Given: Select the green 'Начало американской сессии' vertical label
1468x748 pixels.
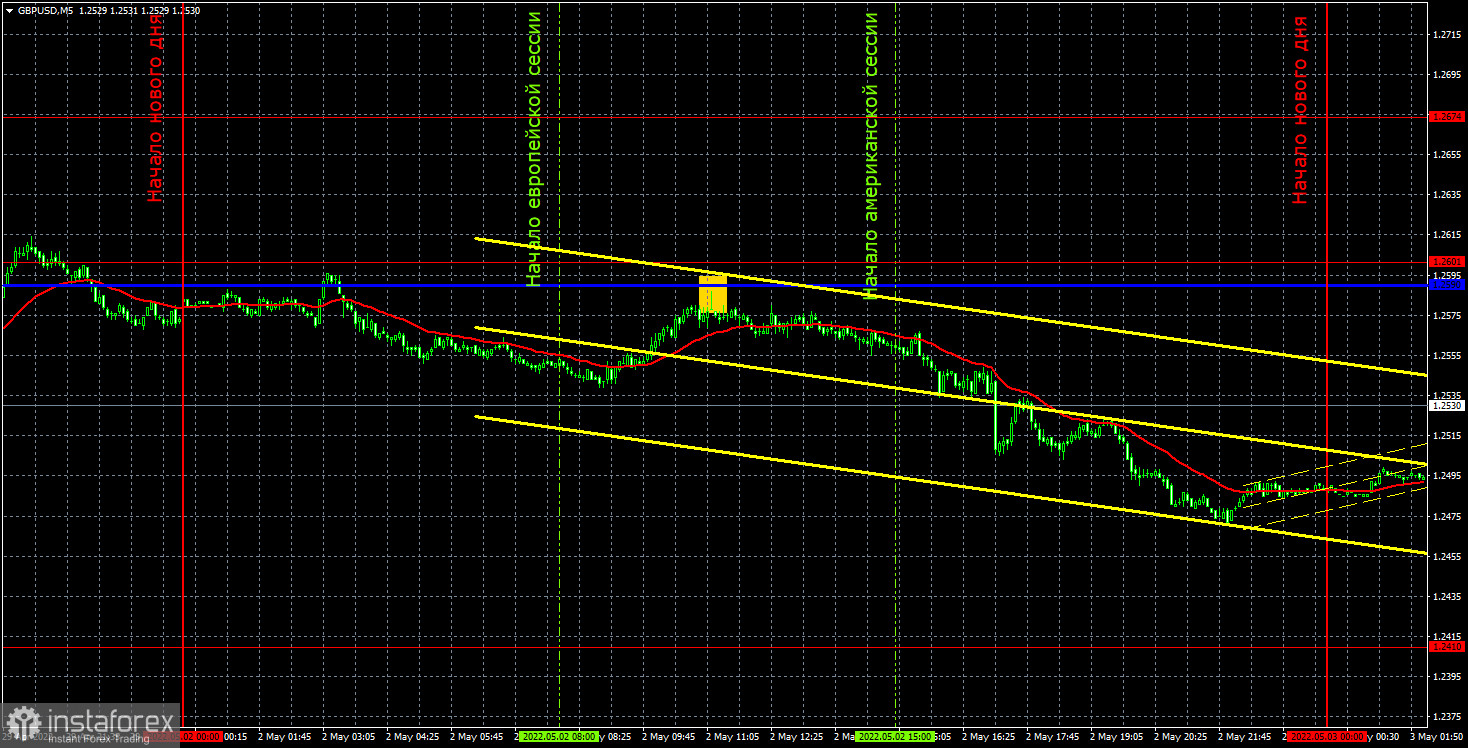Looking at the screenshot, I should pos(871,156).
